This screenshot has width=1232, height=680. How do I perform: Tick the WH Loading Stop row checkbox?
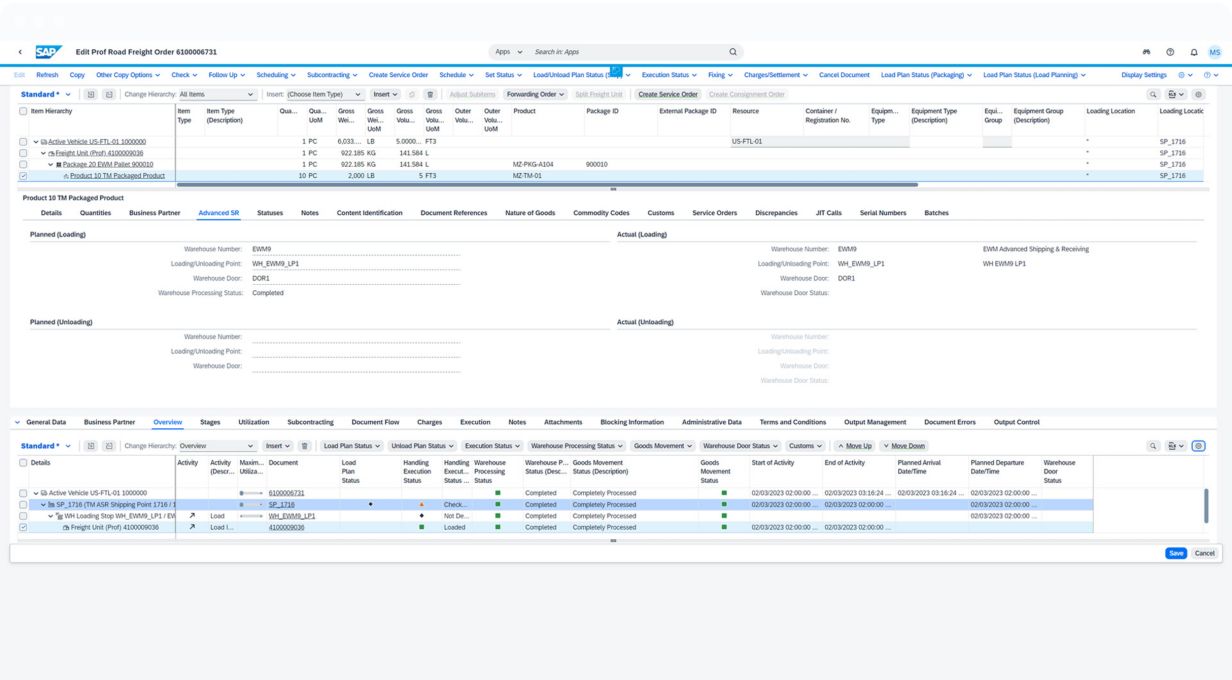click(x=24, y=516)
